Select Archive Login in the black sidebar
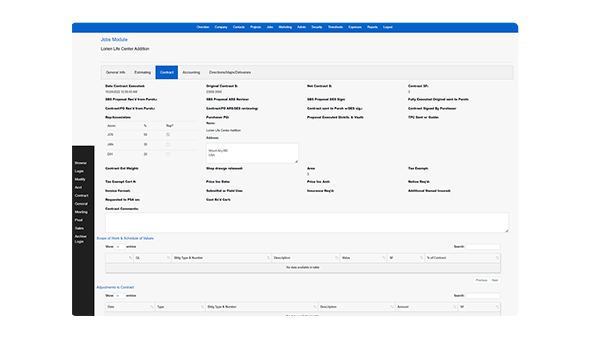 point(80,239)
